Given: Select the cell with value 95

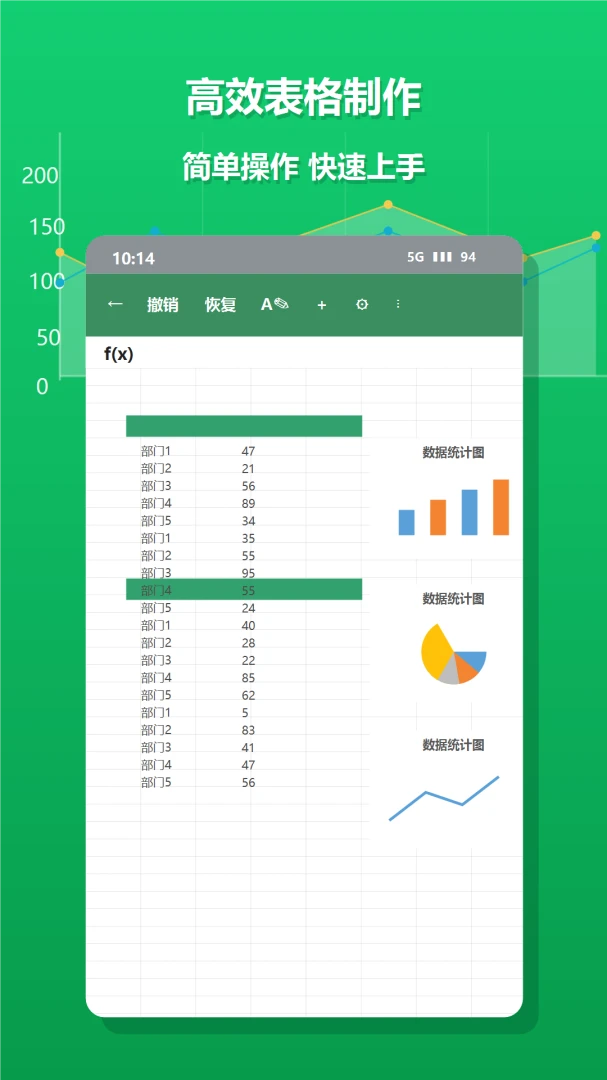Looking at the screenshot, I should point(248,574).
